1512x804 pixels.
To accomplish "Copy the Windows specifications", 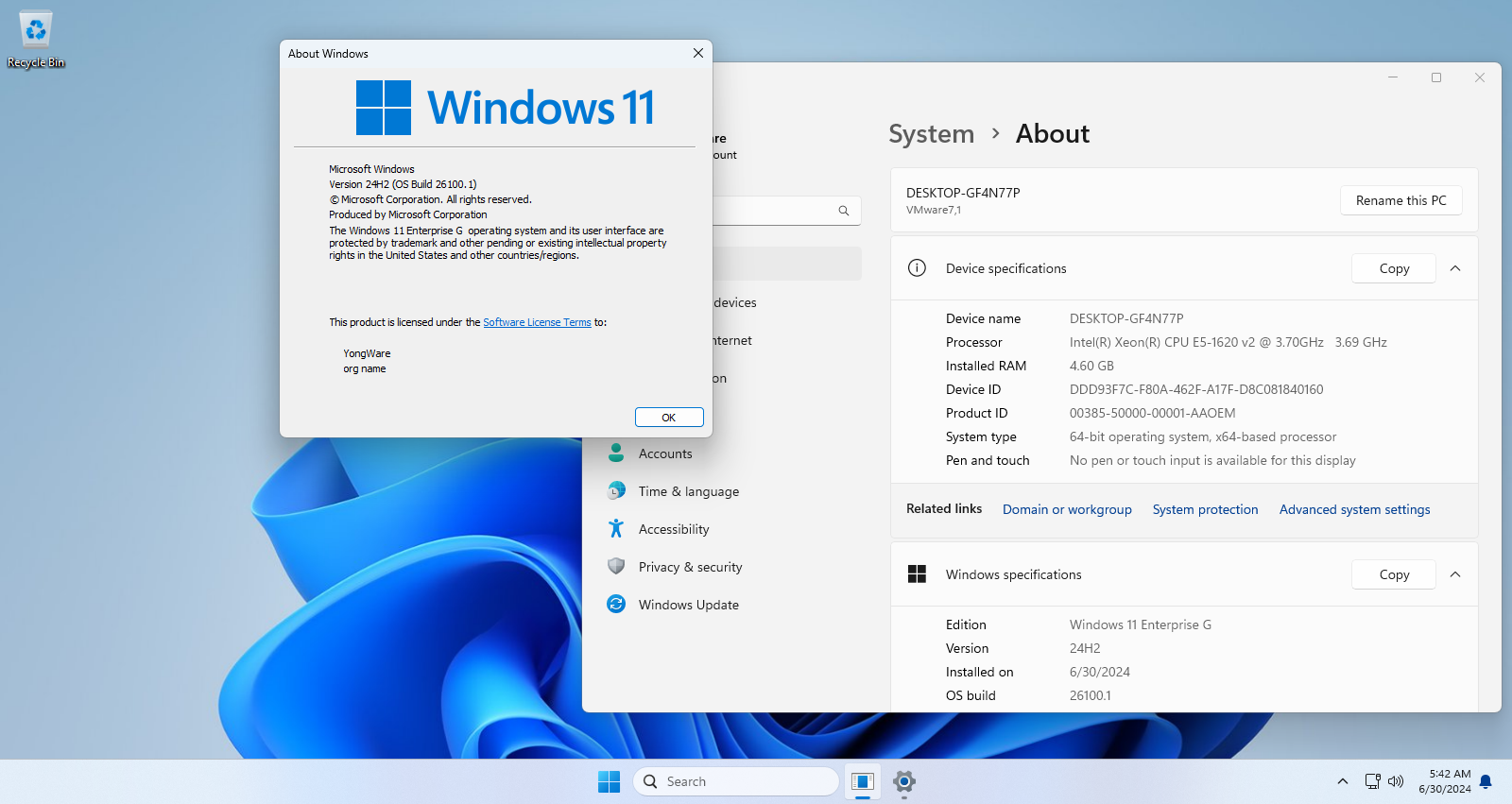I will [x=1394, y=574].
